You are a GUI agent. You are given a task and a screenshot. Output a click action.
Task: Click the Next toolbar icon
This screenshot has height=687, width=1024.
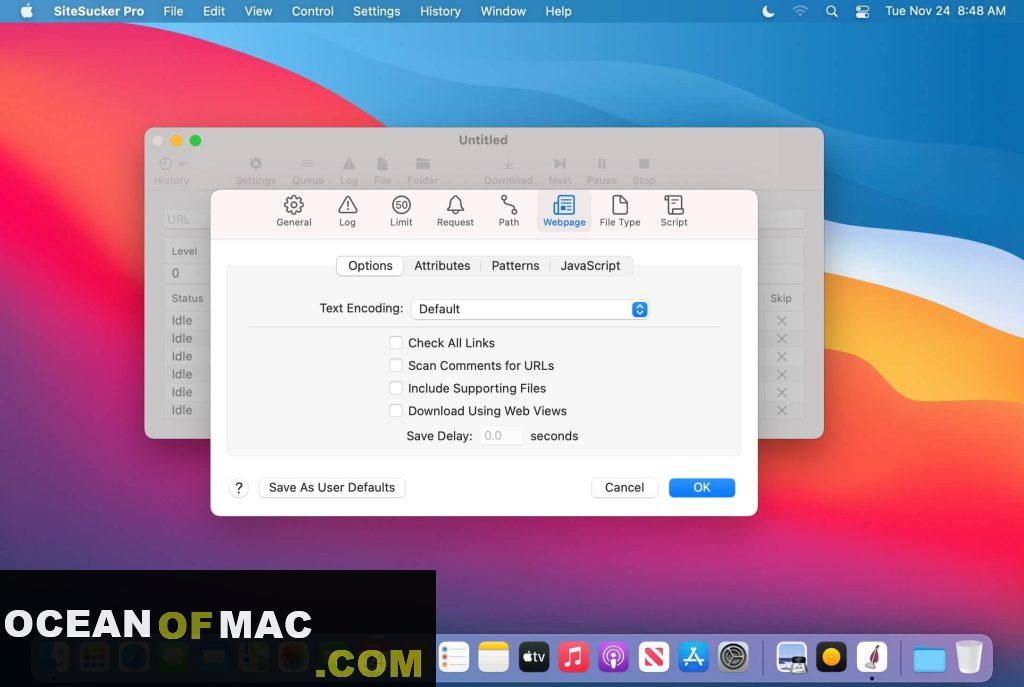tap(560, 164)
